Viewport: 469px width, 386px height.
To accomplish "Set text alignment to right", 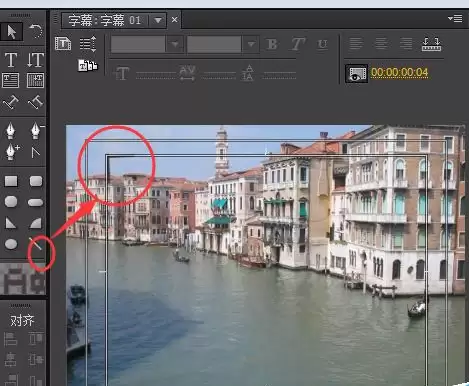I will click(x=406, y=44).
